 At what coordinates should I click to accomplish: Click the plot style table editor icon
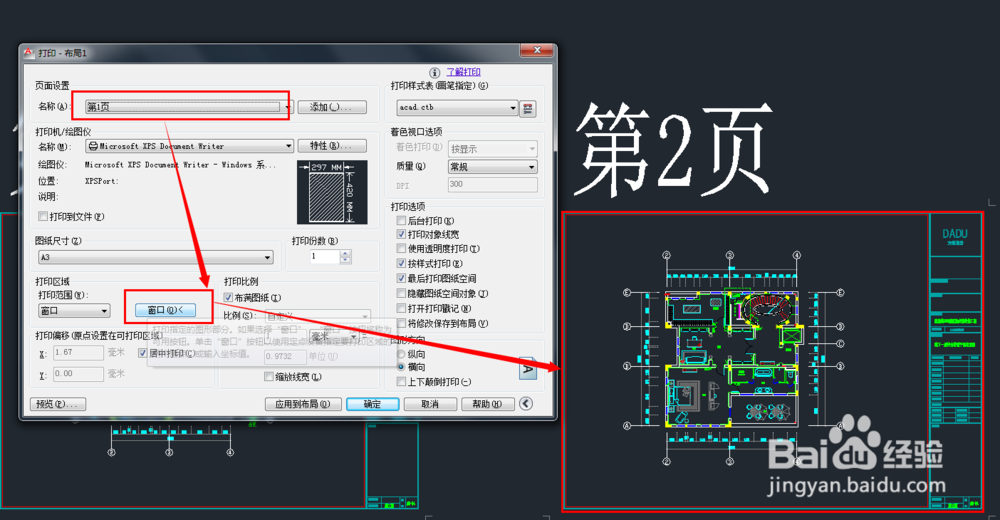527,108
